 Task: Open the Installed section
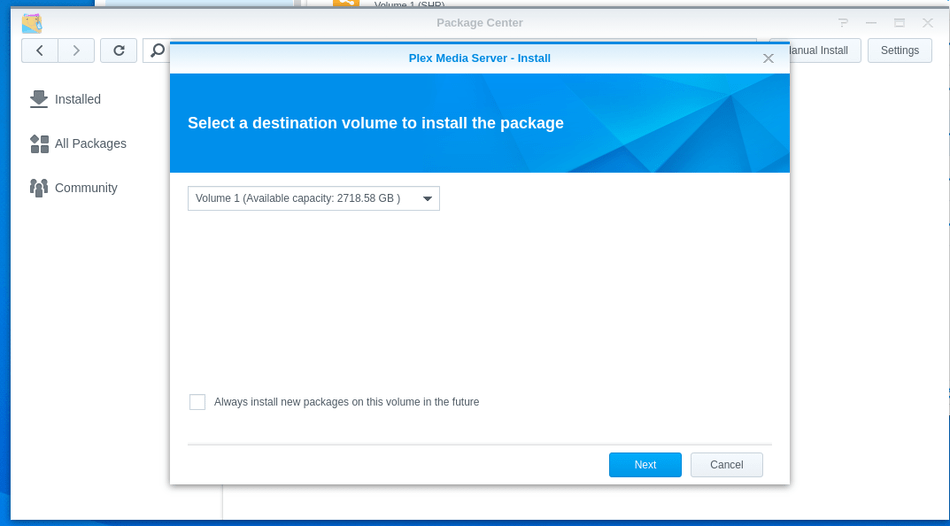[x=78, y=99]
